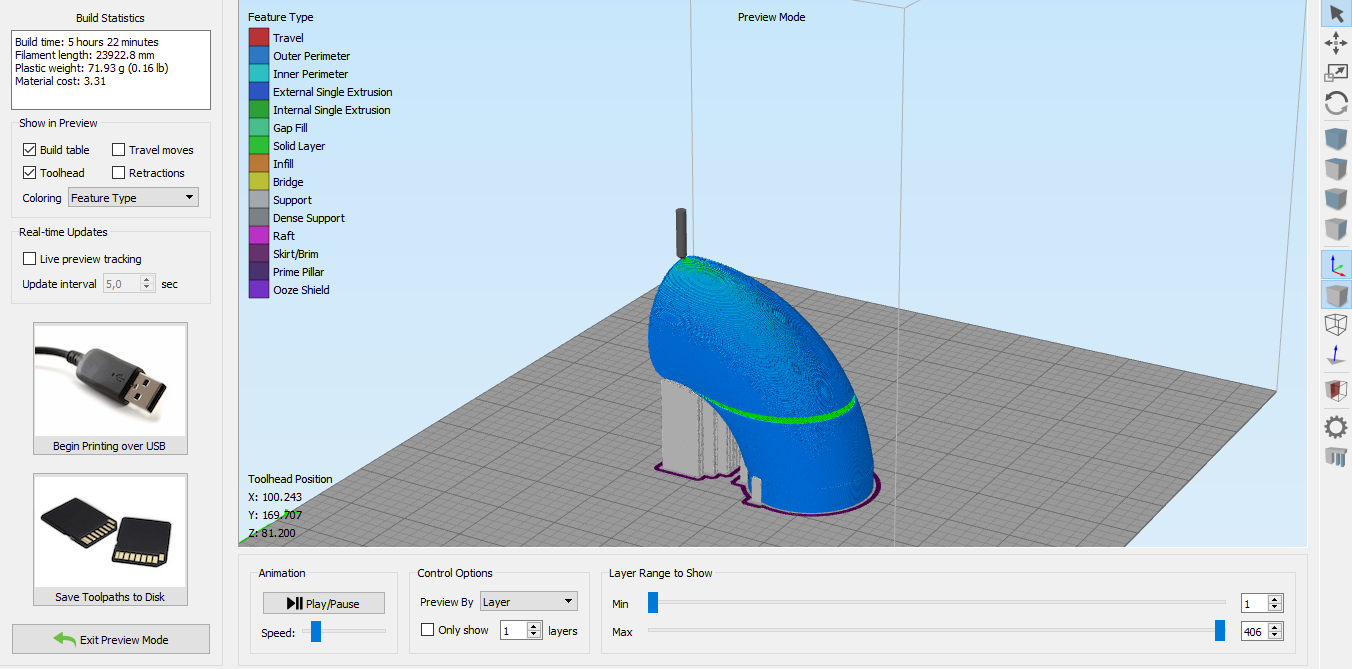Open support structures customization icon
This screenshot has height=669, width=1352.
1336,457
